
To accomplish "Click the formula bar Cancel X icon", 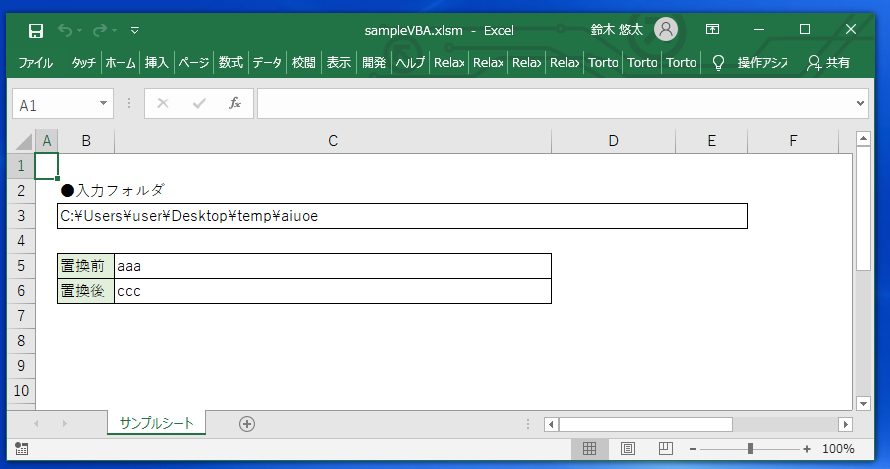I will click(163, 103).
